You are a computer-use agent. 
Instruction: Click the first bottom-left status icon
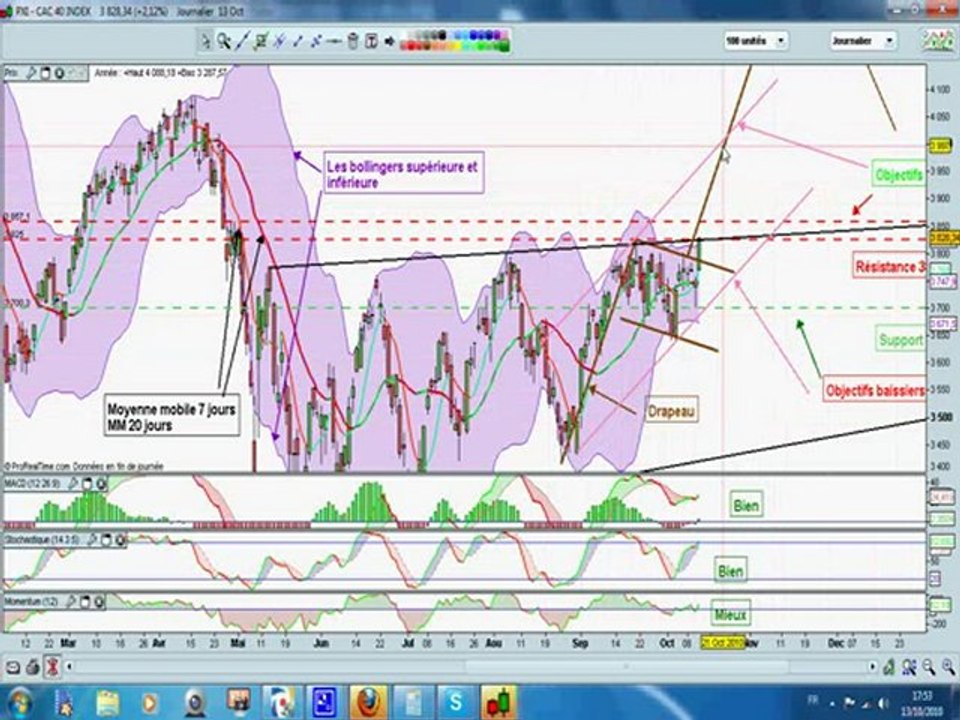(x=12, y=667)
